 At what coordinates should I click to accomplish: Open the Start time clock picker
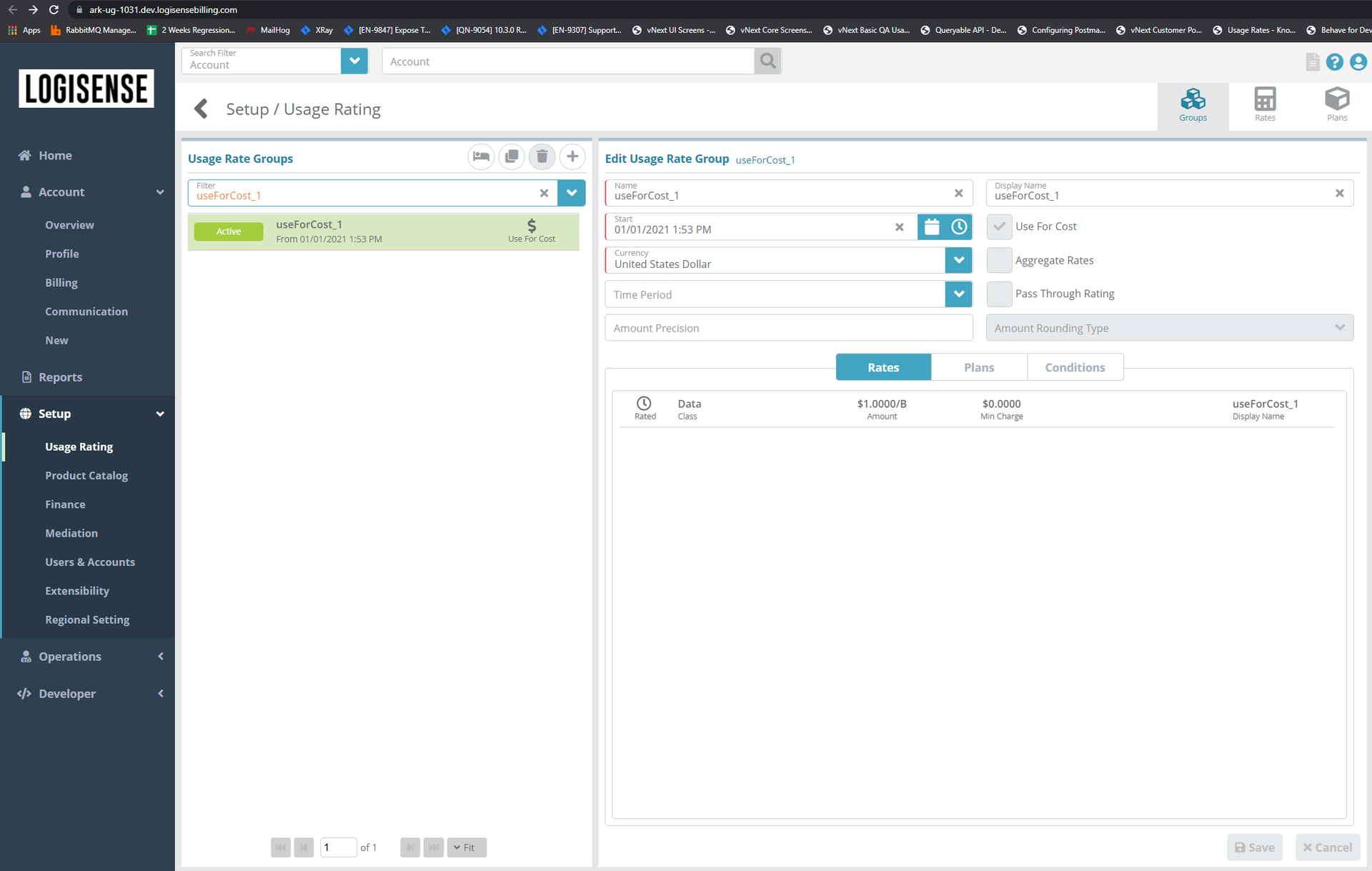pos(959,227)
